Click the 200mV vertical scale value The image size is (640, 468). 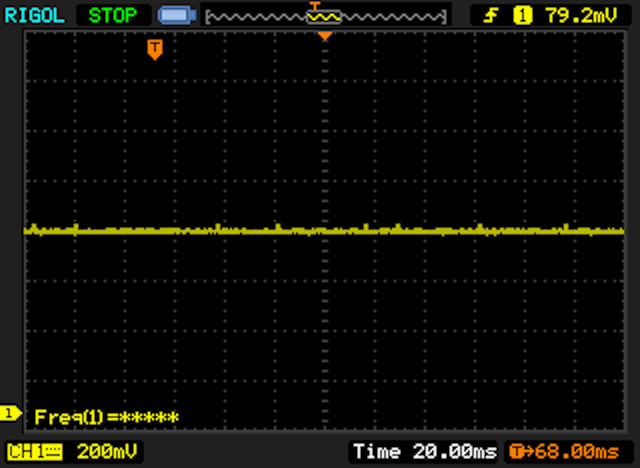pos(107,452)
